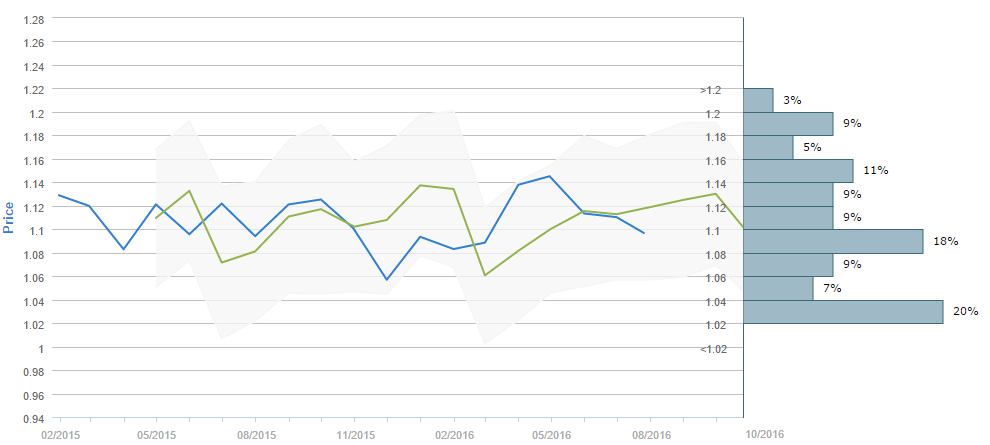The image size is (990, 445).
Task: Select the 3% bar at the top
Action: click(x=758, y=100)
